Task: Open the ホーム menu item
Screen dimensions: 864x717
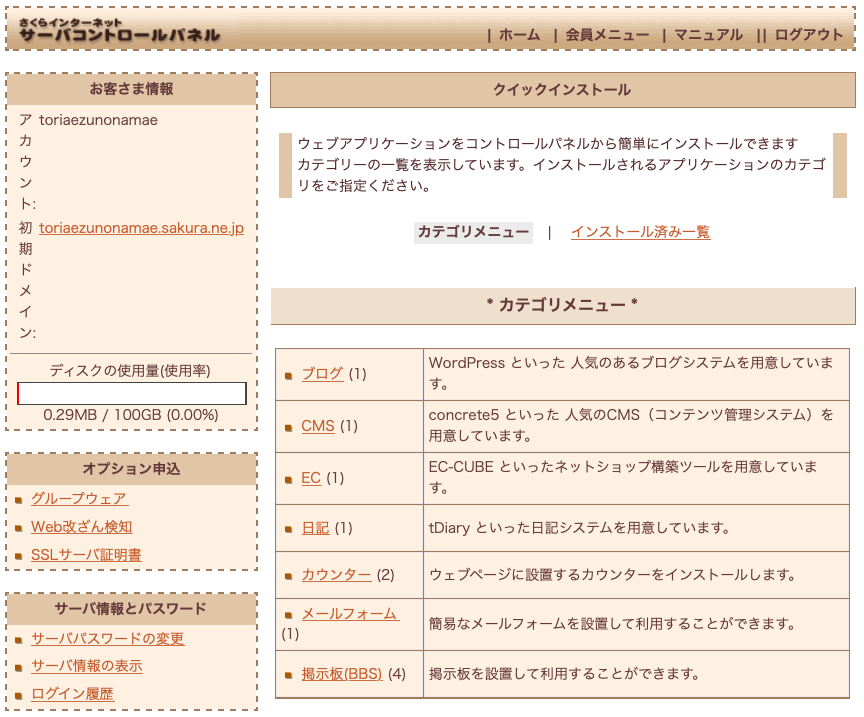Action: (519, 35)
